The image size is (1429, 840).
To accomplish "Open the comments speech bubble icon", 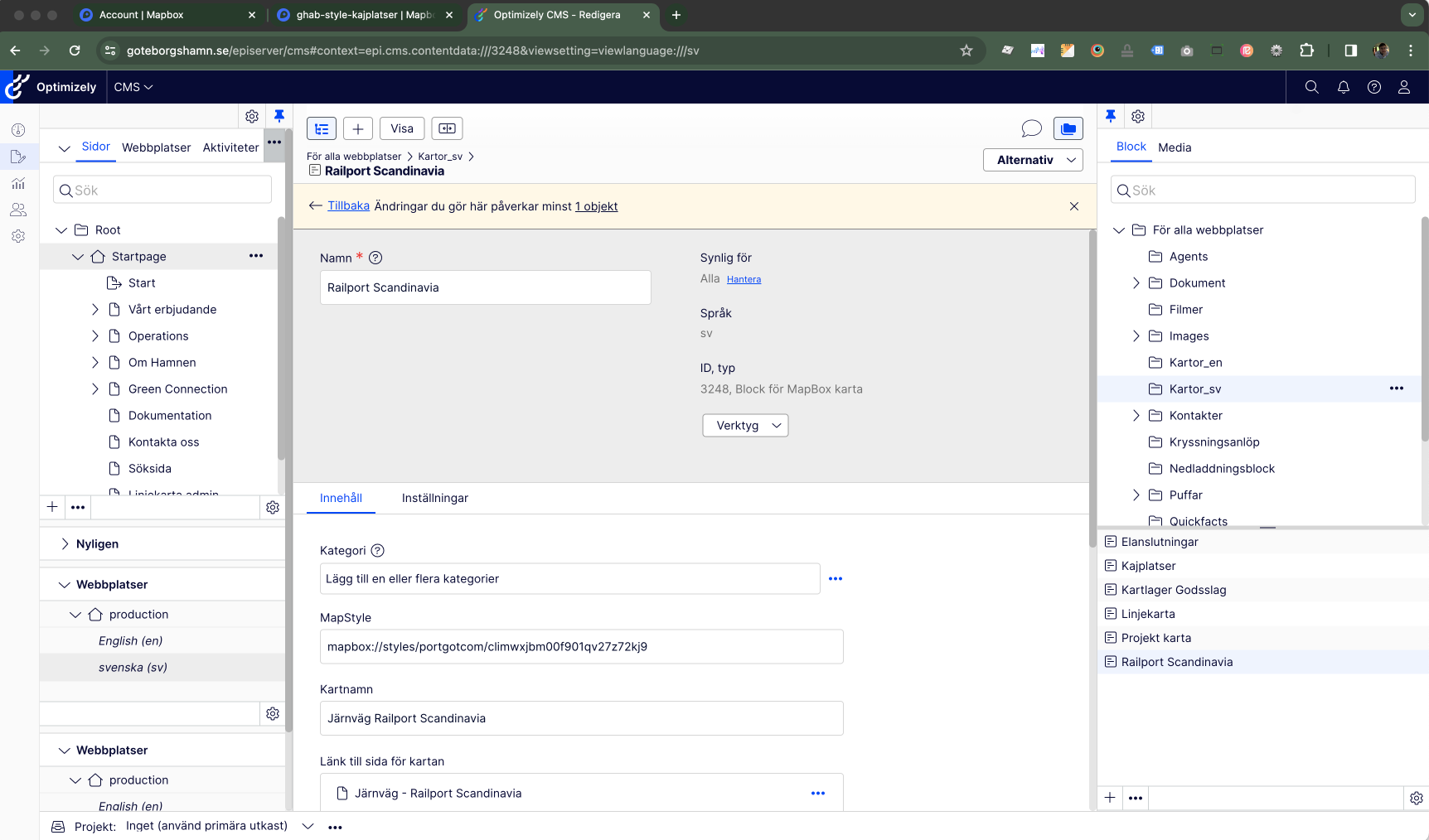I will [x=1031, y=128].
